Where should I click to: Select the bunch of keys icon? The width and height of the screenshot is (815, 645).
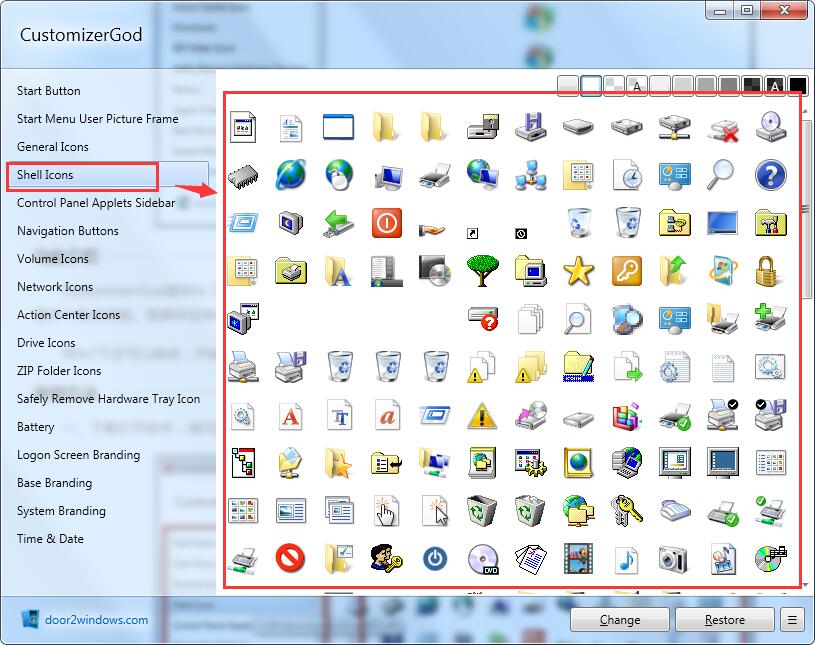tap(626, 510)
